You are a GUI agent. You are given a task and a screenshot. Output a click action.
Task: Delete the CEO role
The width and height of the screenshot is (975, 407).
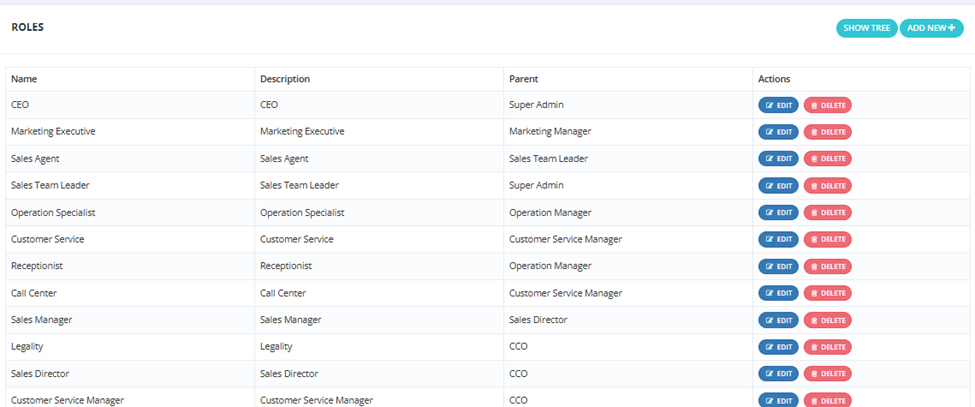[828, 105]
